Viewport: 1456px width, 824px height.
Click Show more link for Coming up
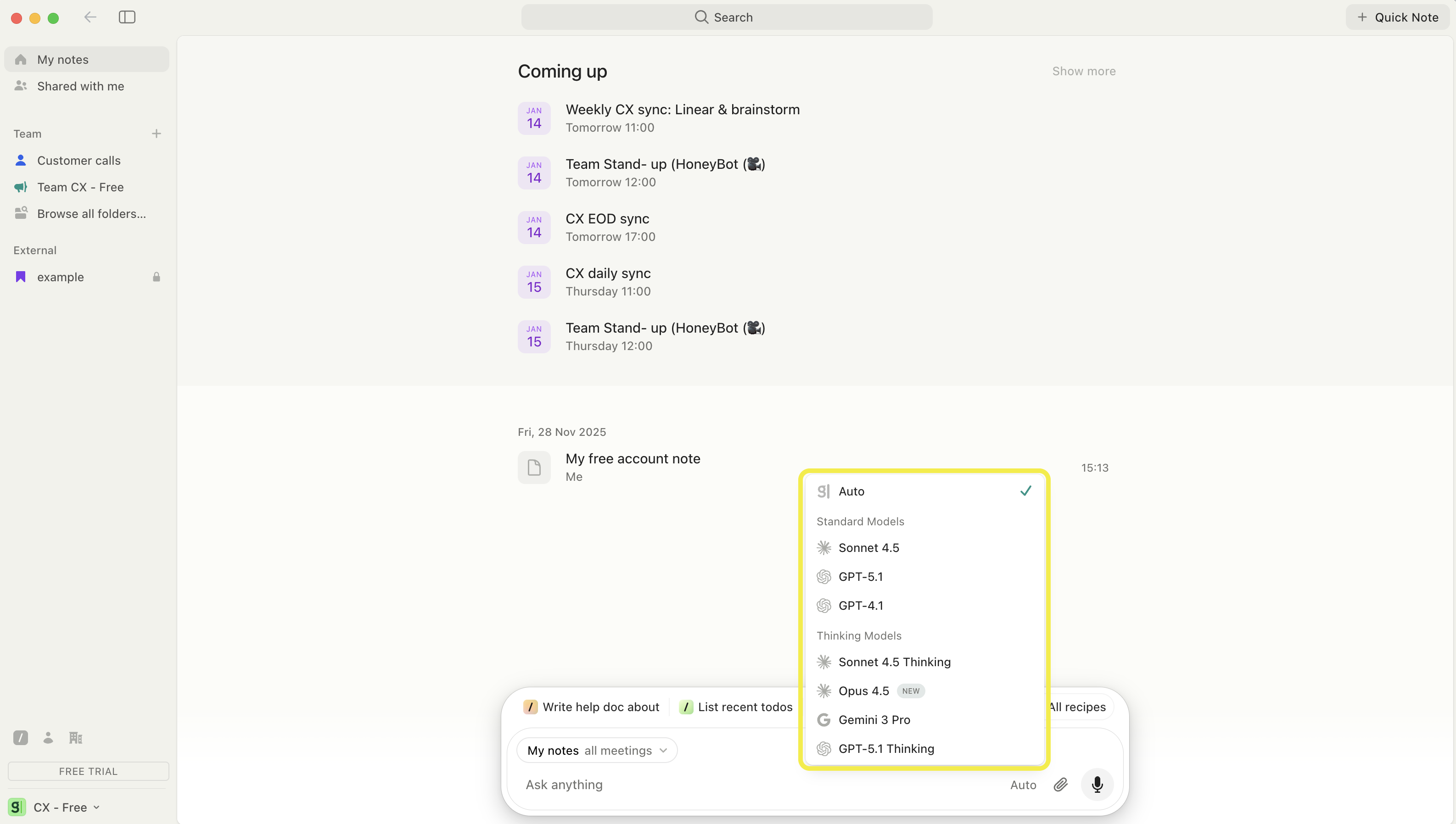click(x=1084, y=71)
